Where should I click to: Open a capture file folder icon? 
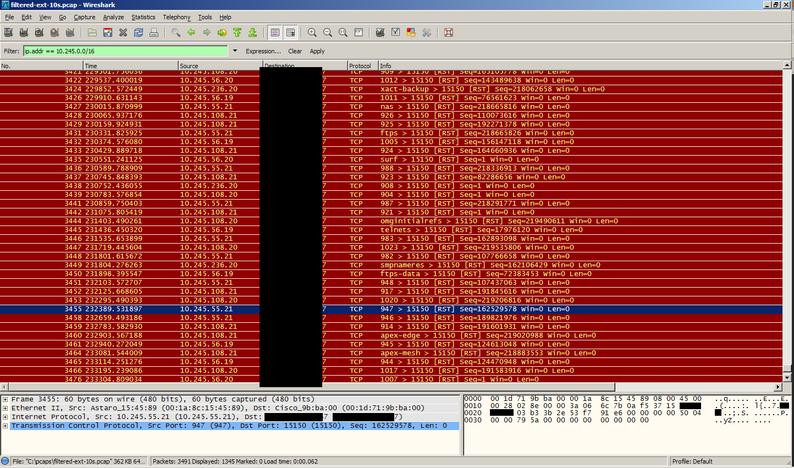pos(92,32)
